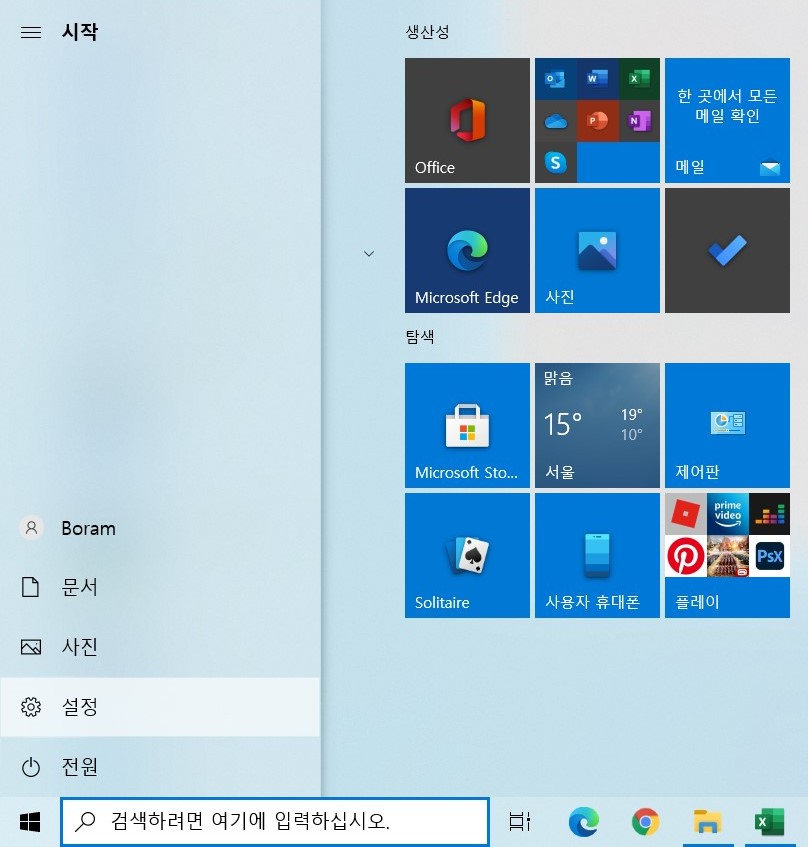Click the Windows Start button on the taskbar
The height and width of the screenshot is (847, 808).
pos(30,822)
